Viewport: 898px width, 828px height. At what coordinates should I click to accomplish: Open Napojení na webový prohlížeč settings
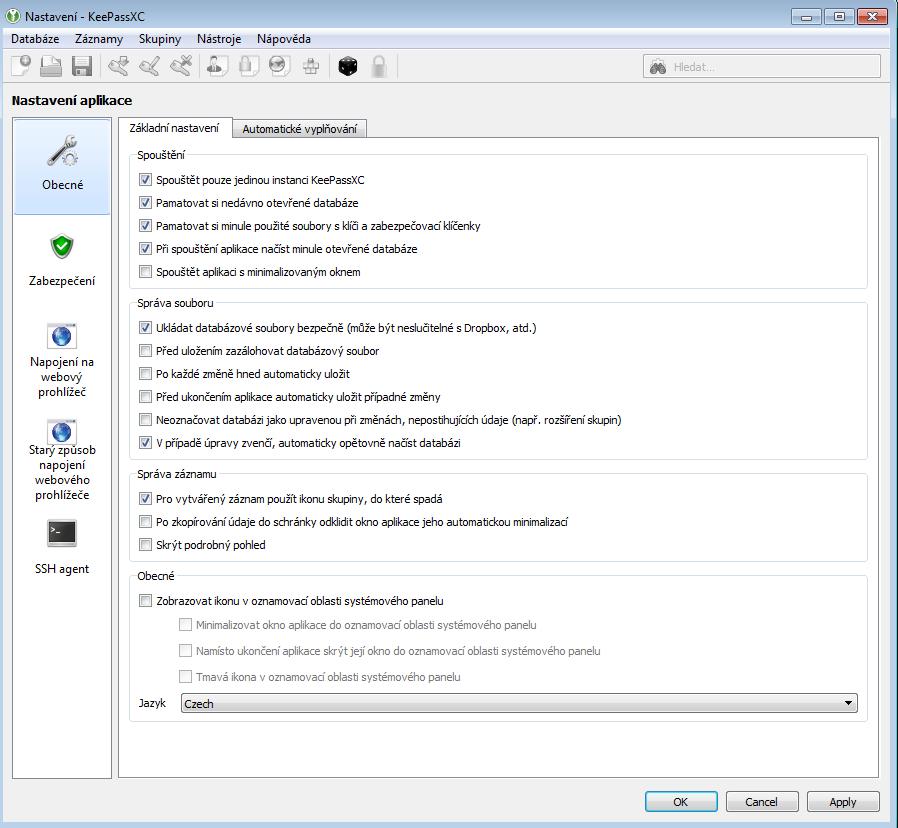(x=62, y=361)
